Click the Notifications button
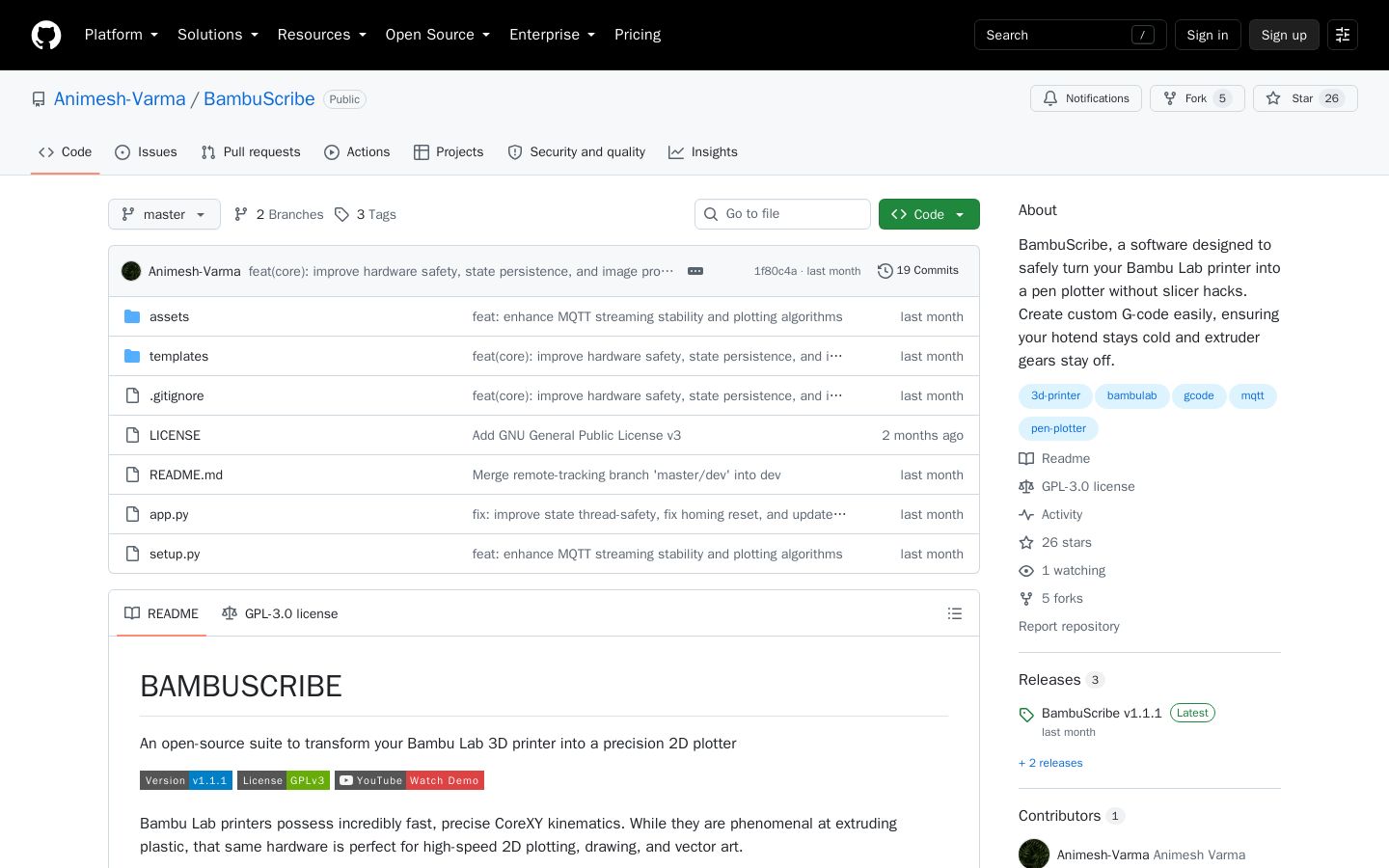This screenshot has width=1389, height=868. (x=1086, y=98)
